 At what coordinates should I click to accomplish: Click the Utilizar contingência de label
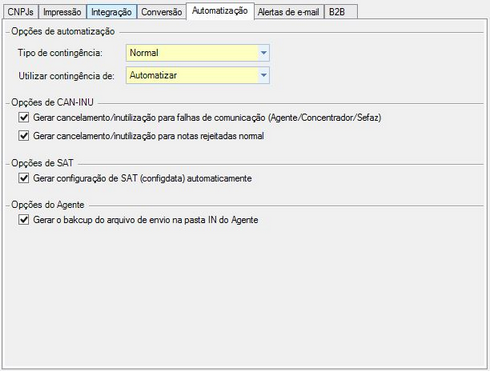[x=66, y=76]
